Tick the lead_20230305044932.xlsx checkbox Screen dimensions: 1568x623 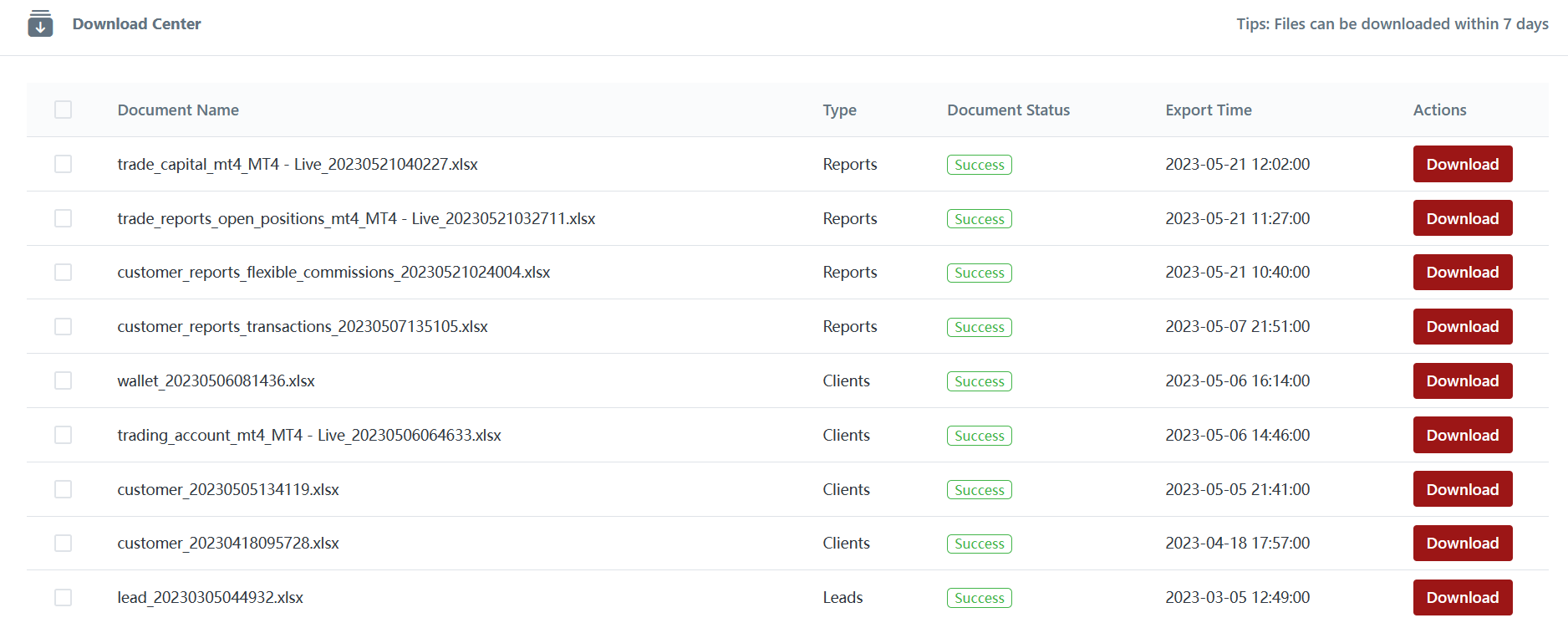(63, 597)
